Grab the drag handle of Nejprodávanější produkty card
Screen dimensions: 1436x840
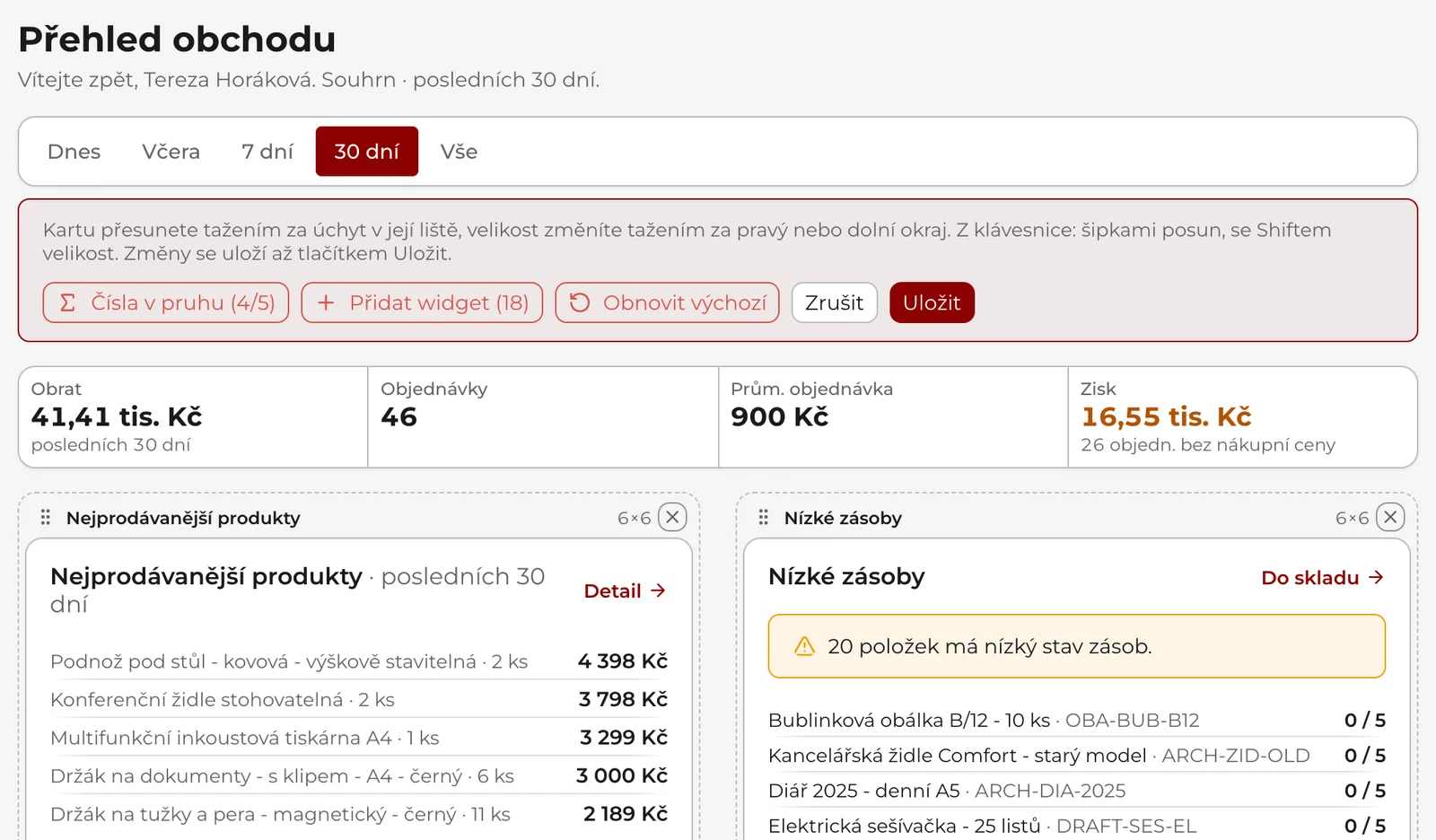[46, 518]
